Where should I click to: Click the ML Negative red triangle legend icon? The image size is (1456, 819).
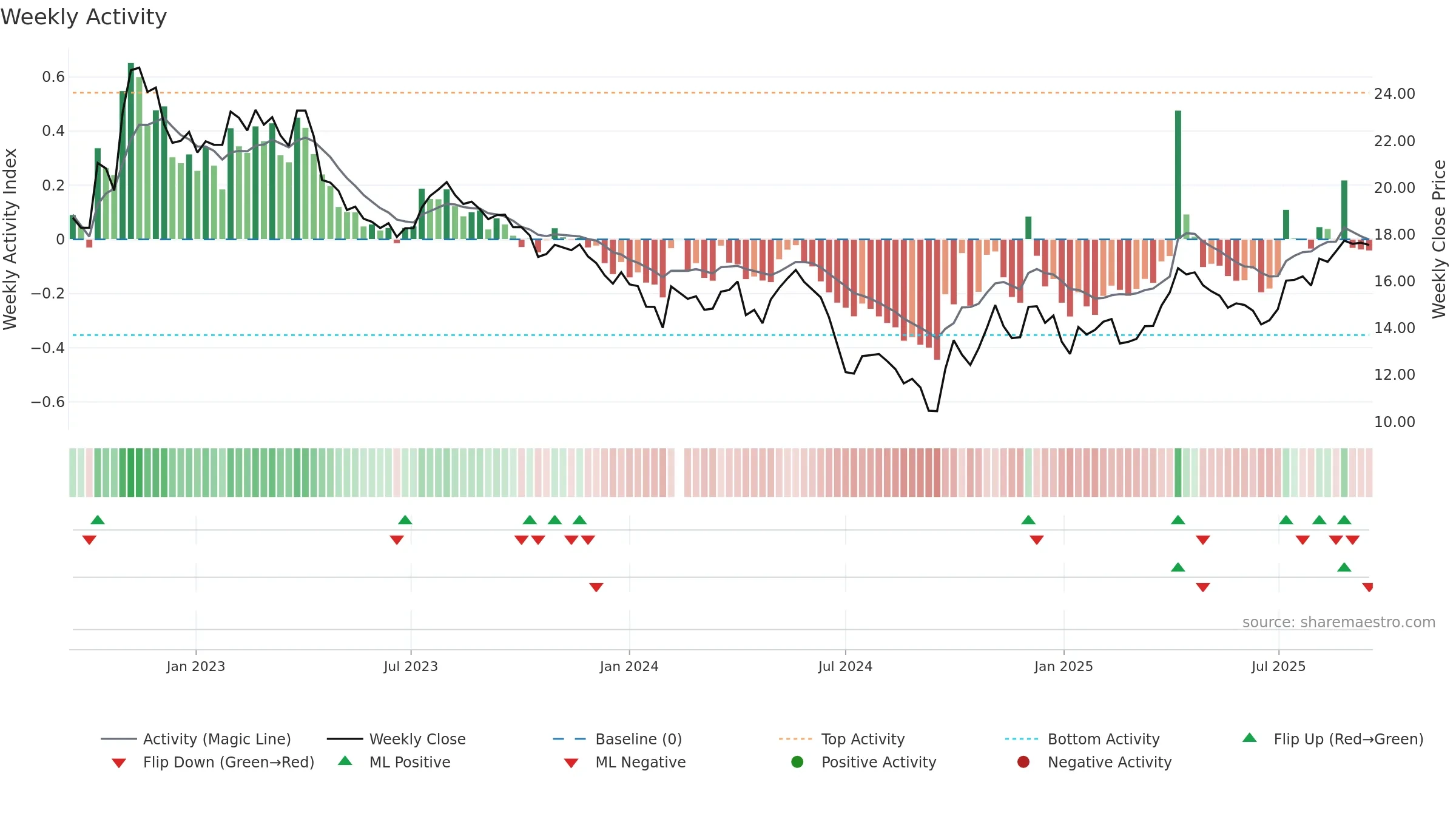(x=571, y=763)
